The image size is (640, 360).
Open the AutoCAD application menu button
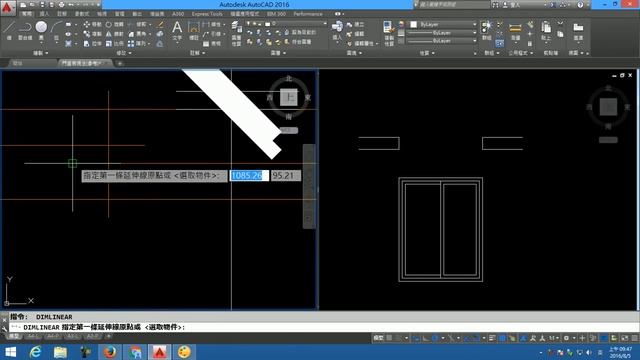tap(7, 8)
